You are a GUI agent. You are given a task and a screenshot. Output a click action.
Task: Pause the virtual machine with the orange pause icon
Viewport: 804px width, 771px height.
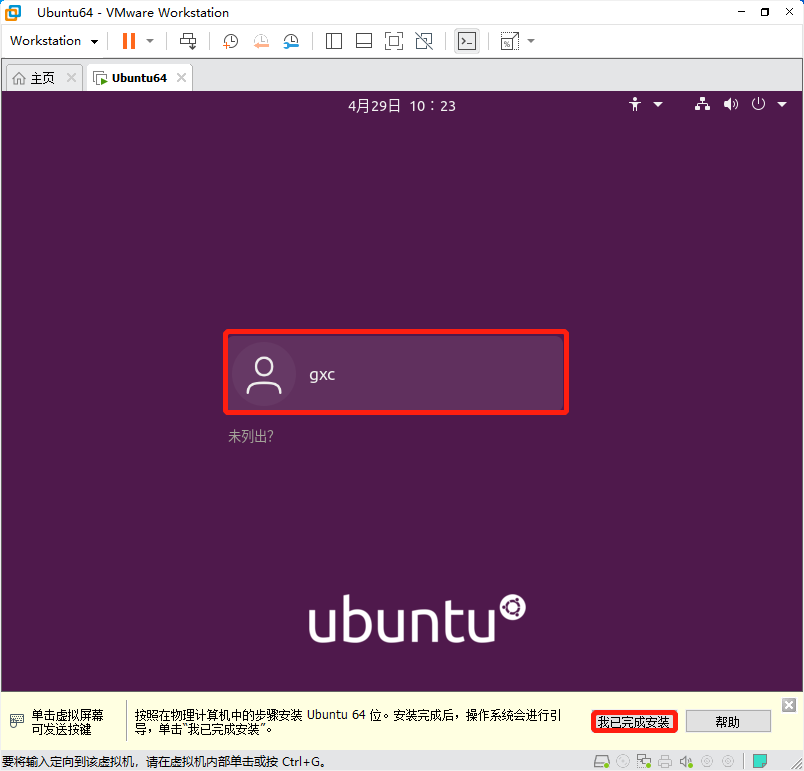pos(129,41)
